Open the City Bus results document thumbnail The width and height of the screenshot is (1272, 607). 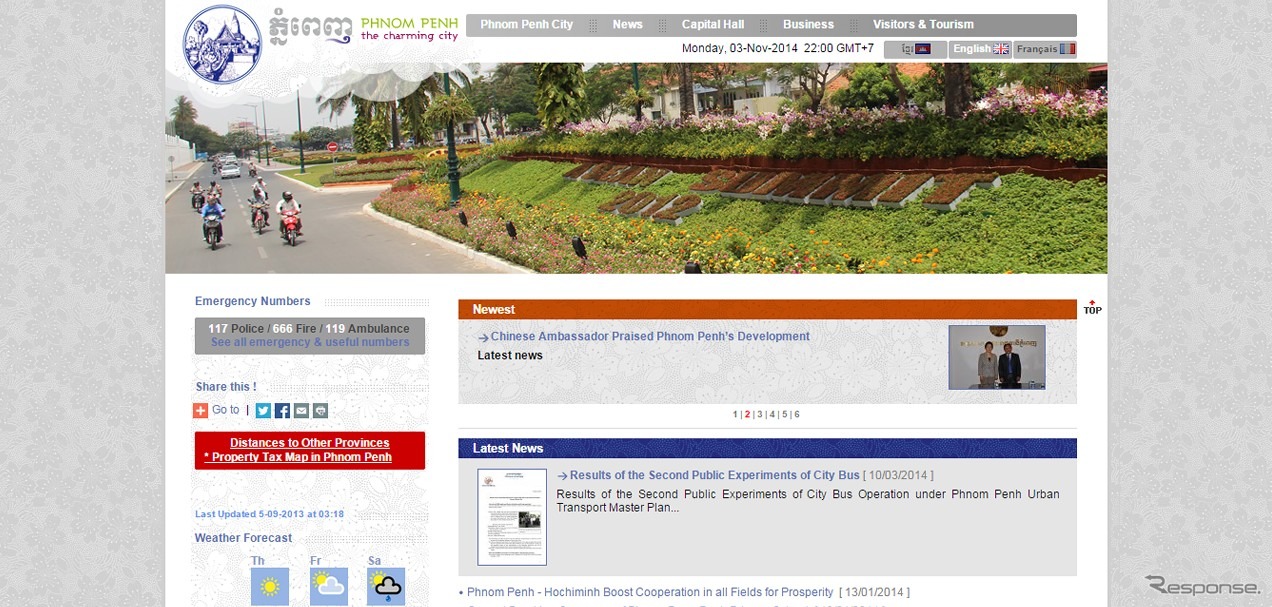pos(512,517)
